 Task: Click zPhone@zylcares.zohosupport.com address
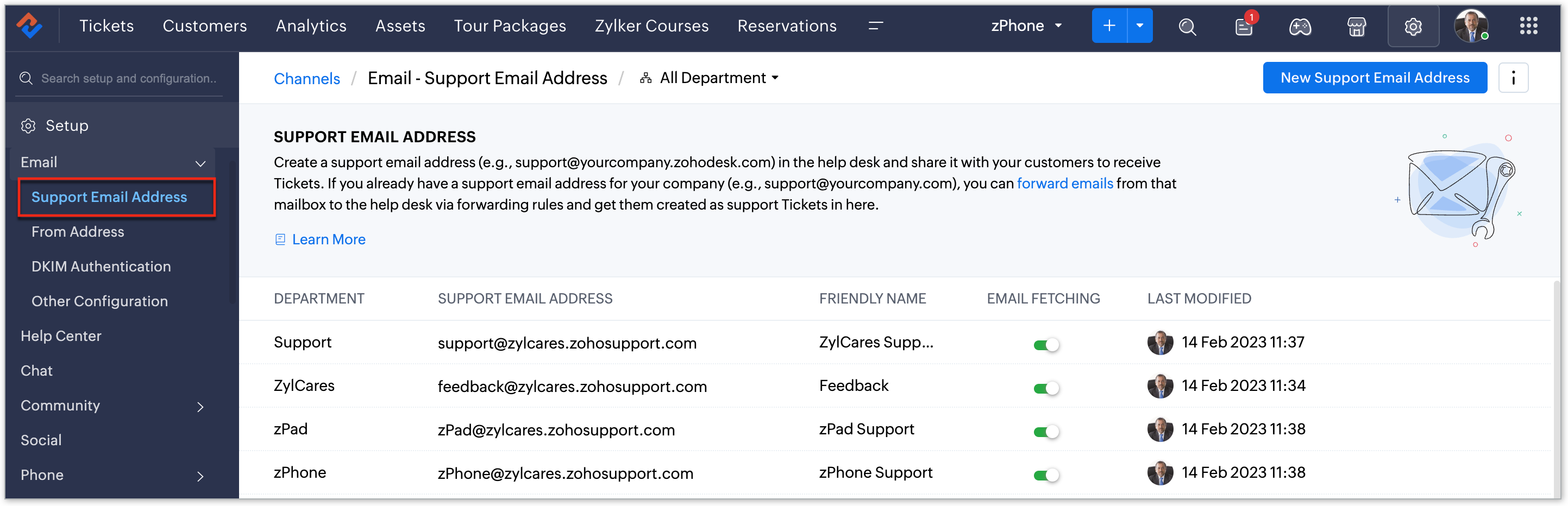click(566, 473)
